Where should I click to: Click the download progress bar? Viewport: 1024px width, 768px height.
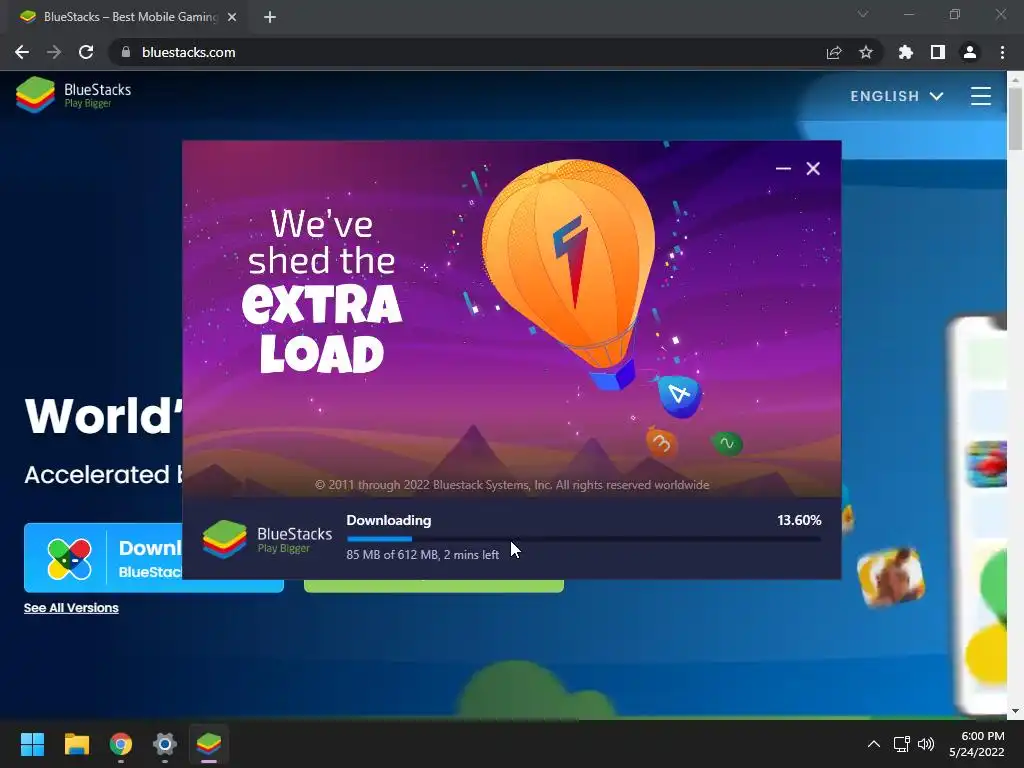[584, 539]
